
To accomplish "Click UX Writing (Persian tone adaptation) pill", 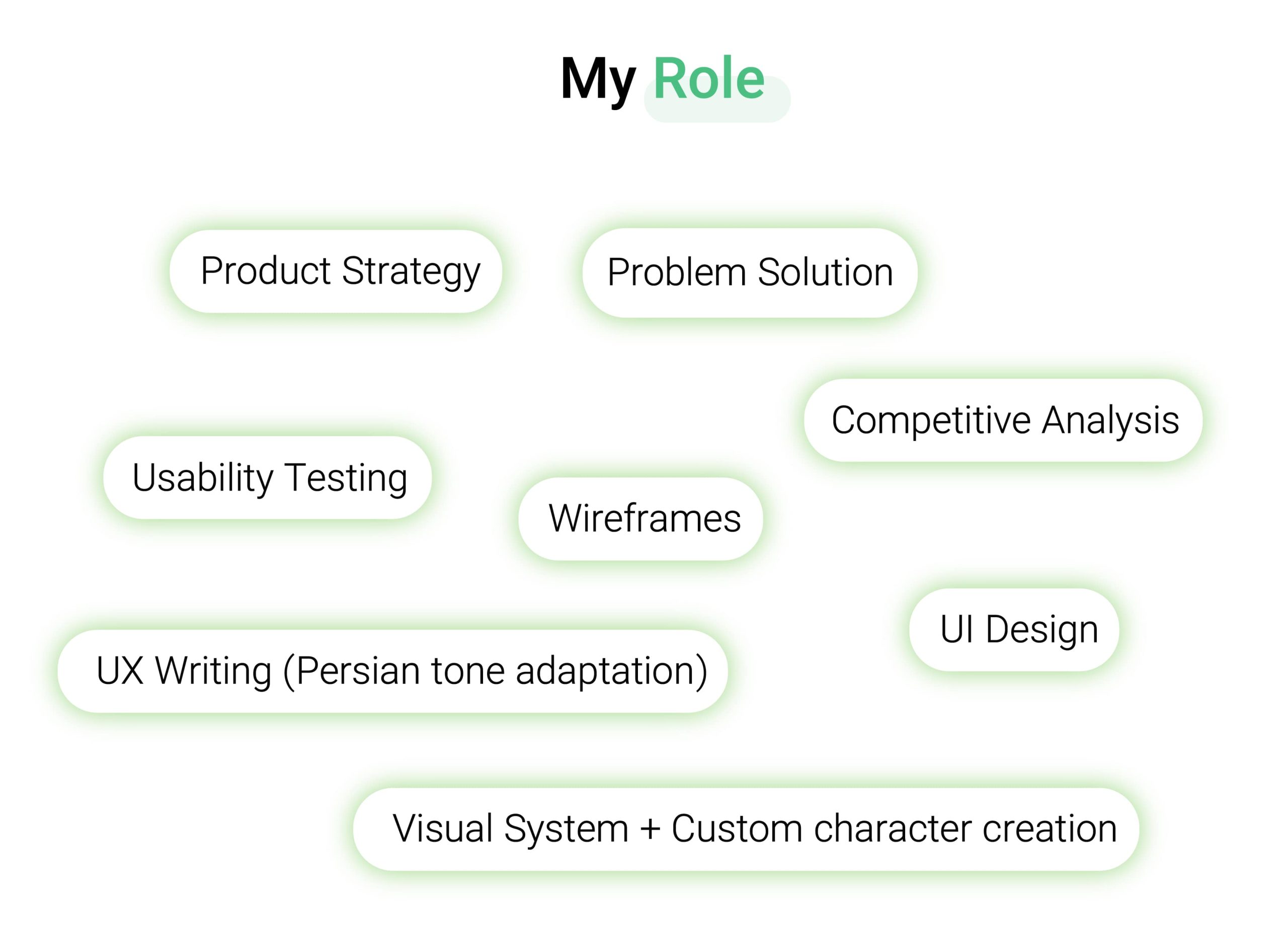I will click(x=393, y=672).
